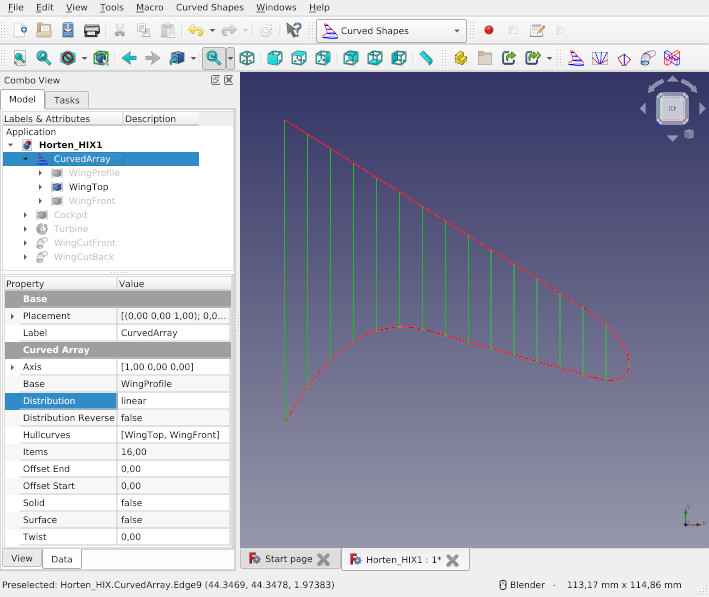709x597 pixels.
Task: Select the WingCutFront tree item
Action: click(85, 243)
